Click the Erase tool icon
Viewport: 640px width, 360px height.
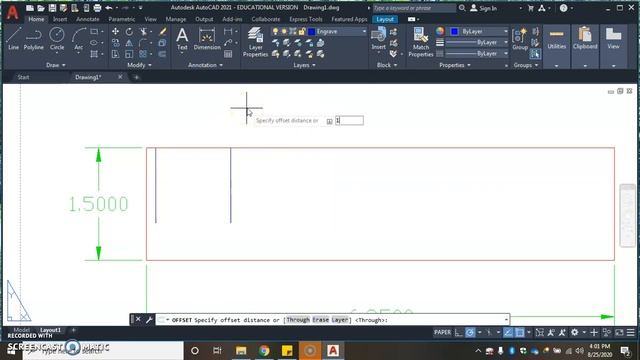tap(162, 31)
